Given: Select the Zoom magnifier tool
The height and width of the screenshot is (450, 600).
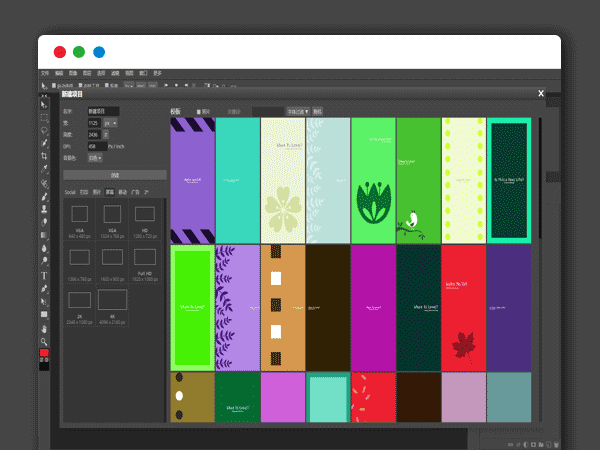Looking at the screenshot, I should pyautogui.click(x=44, y=341).
